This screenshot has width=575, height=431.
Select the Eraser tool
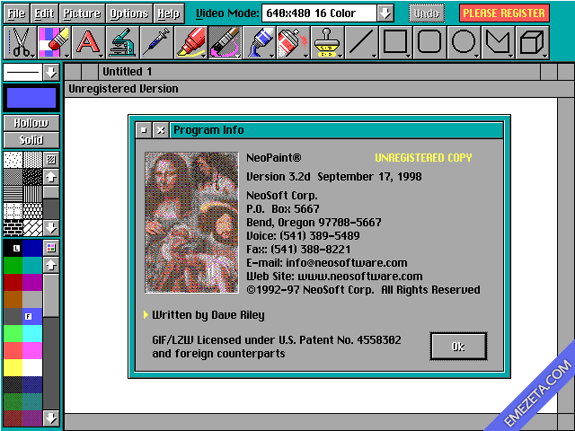[x=54, y=43]
